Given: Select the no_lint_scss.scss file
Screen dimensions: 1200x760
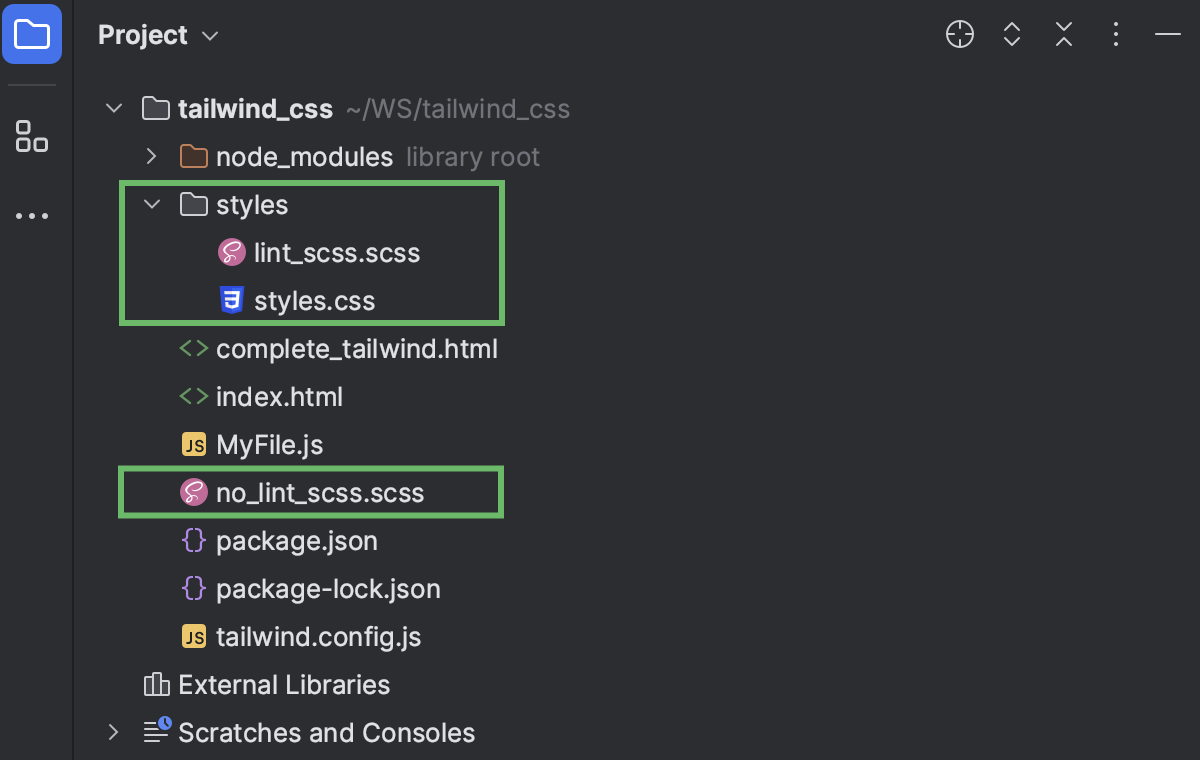Looking at the screenshot, I should point(320,492).
